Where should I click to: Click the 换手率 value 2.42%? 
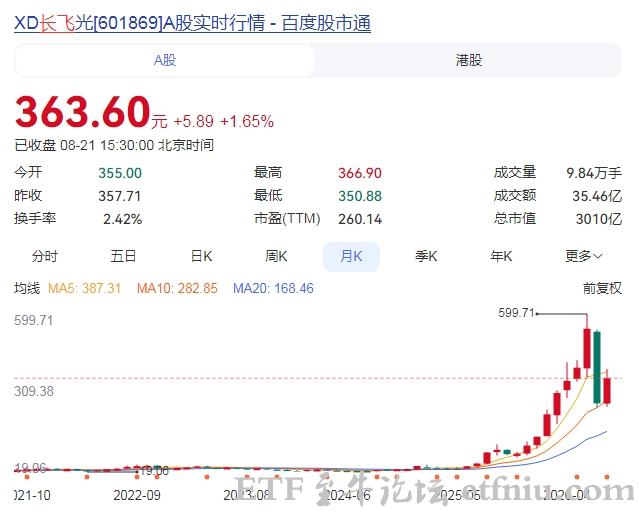(x=122, y=219)
